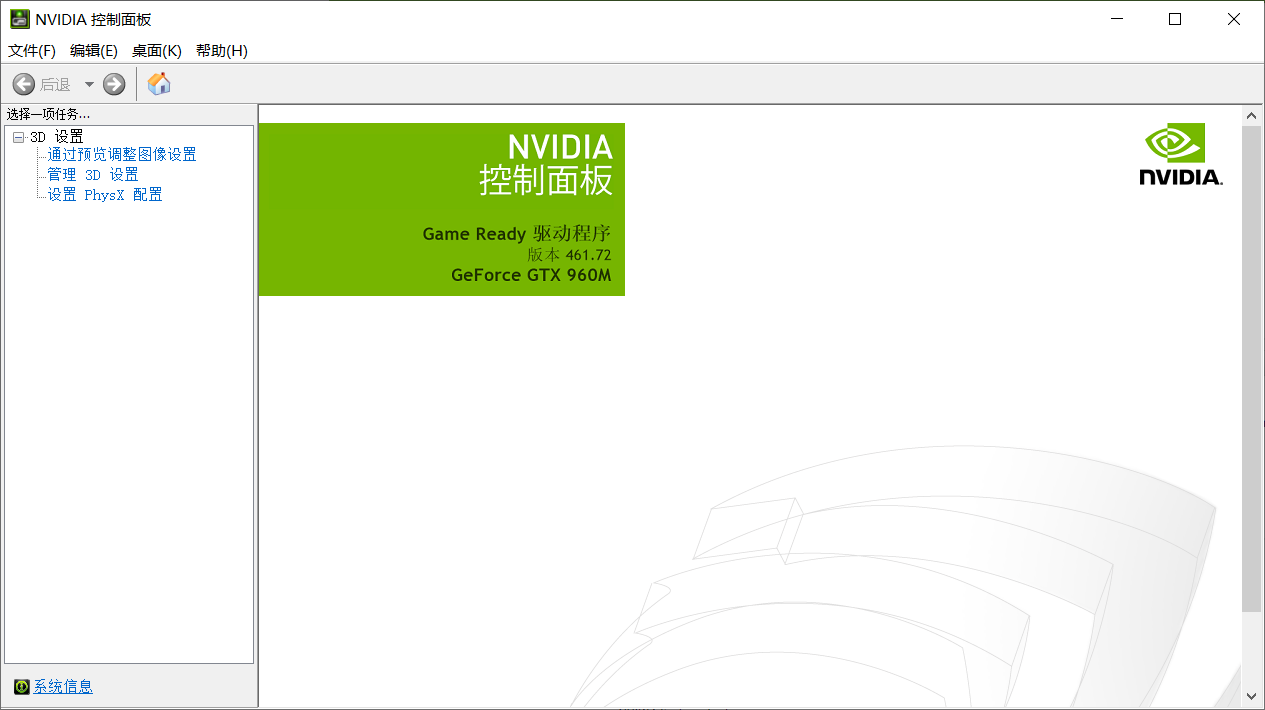Open the 编辑(E) menu
The height and width of the screenshot is (710, 1265).
coord(94,51)
